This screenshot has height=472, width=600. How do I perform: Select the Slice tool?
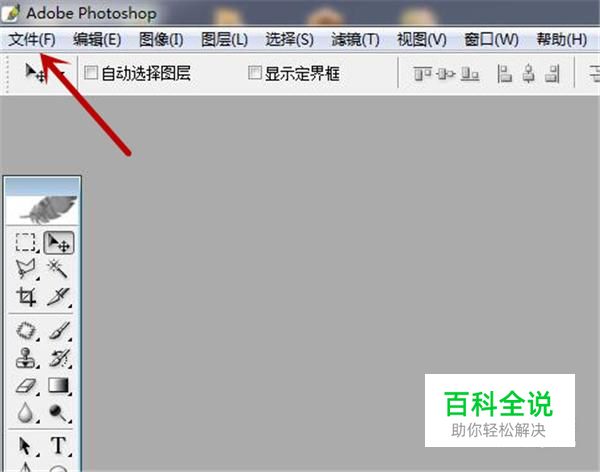point(58,296)
